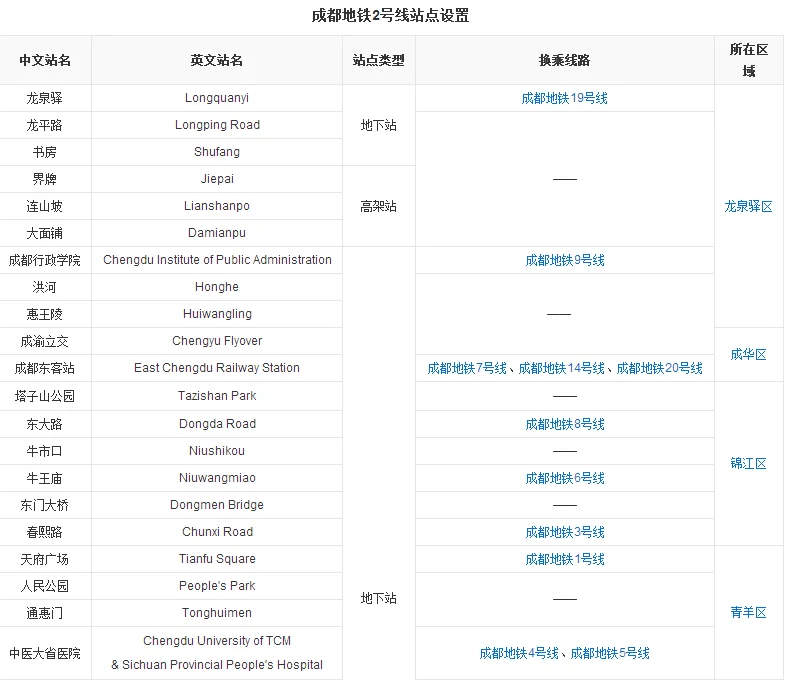Click the 惠王陵 station cell
Screen dimensions: 785x680
click(45, 314)
